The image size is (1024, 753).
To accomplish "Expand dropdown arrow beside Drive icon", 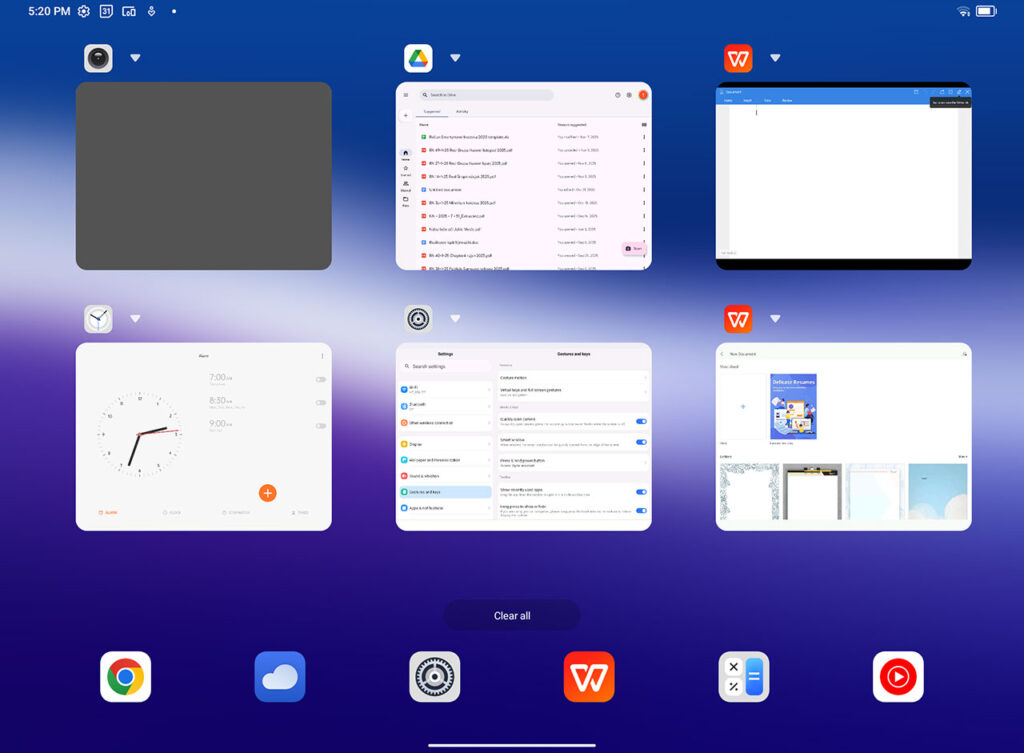I will pos(455,58).
